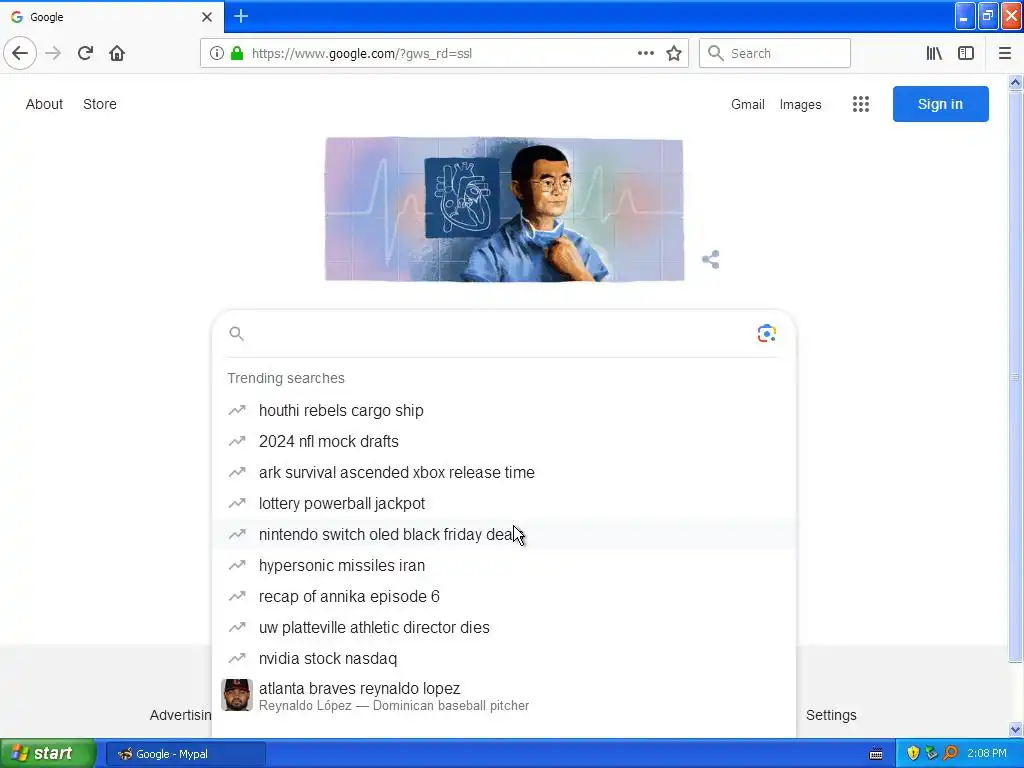Click trending arrow beside houthi rebels cargo ship
This screenshot has height=768, width=1024.
click(237, 410)
